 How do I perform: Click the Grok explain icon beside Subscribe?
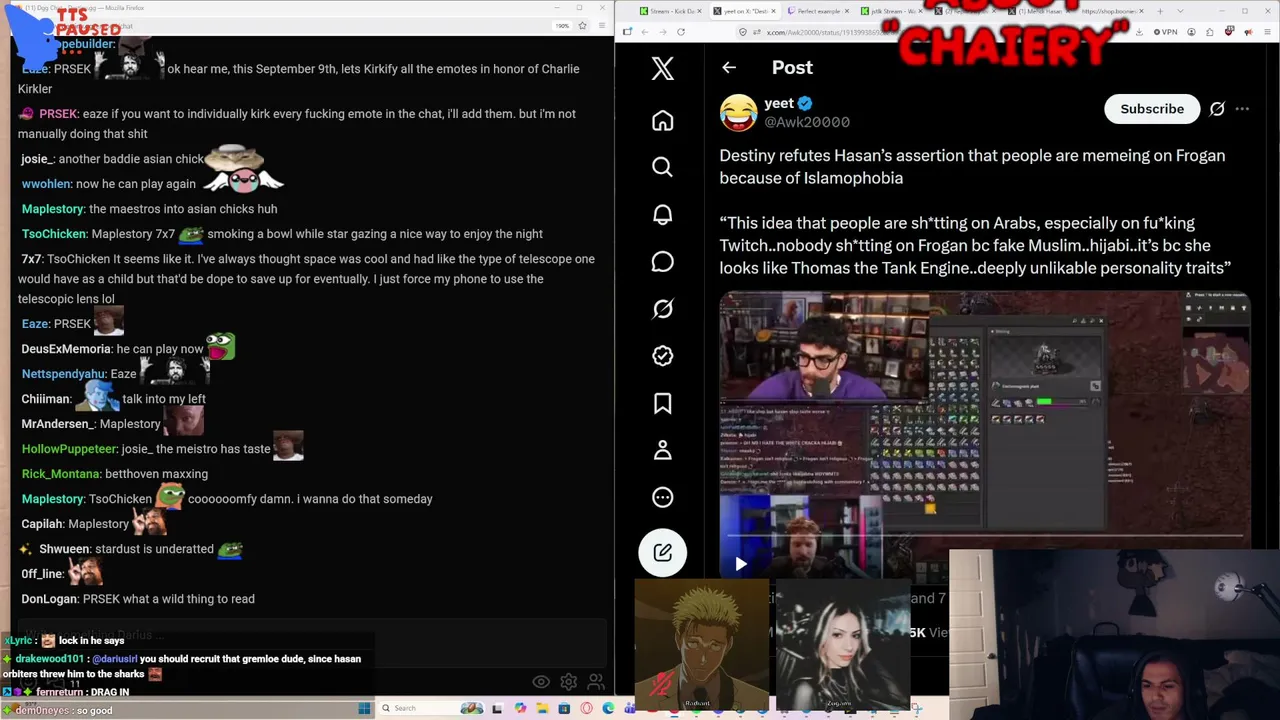coord(1217,109)
